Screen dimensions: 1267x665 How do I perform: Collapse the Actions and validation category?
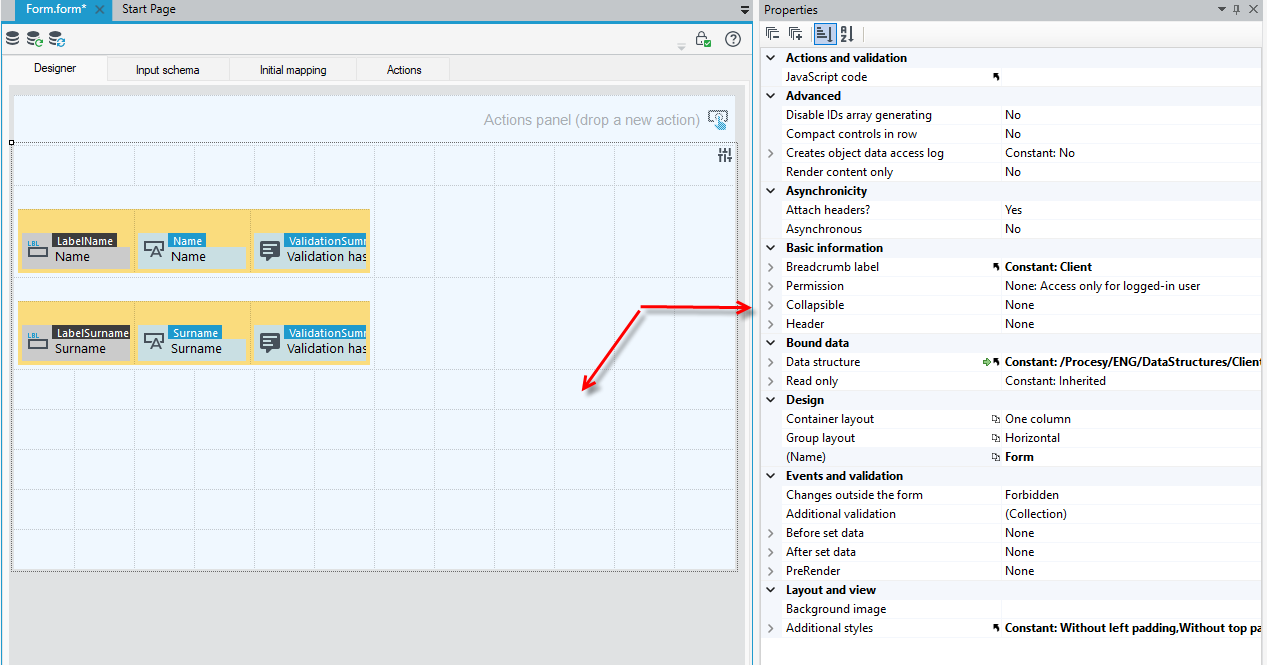[770, 58]
